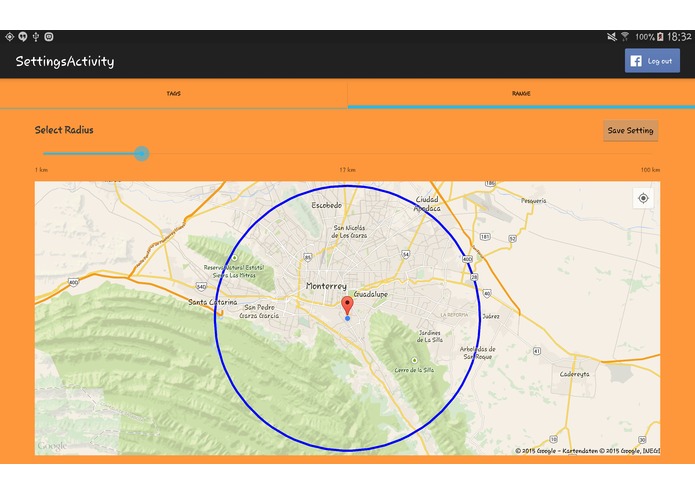Click the Guadalupe map label
This screenshot has height=494, width=695.
click(x=371, y=294)
